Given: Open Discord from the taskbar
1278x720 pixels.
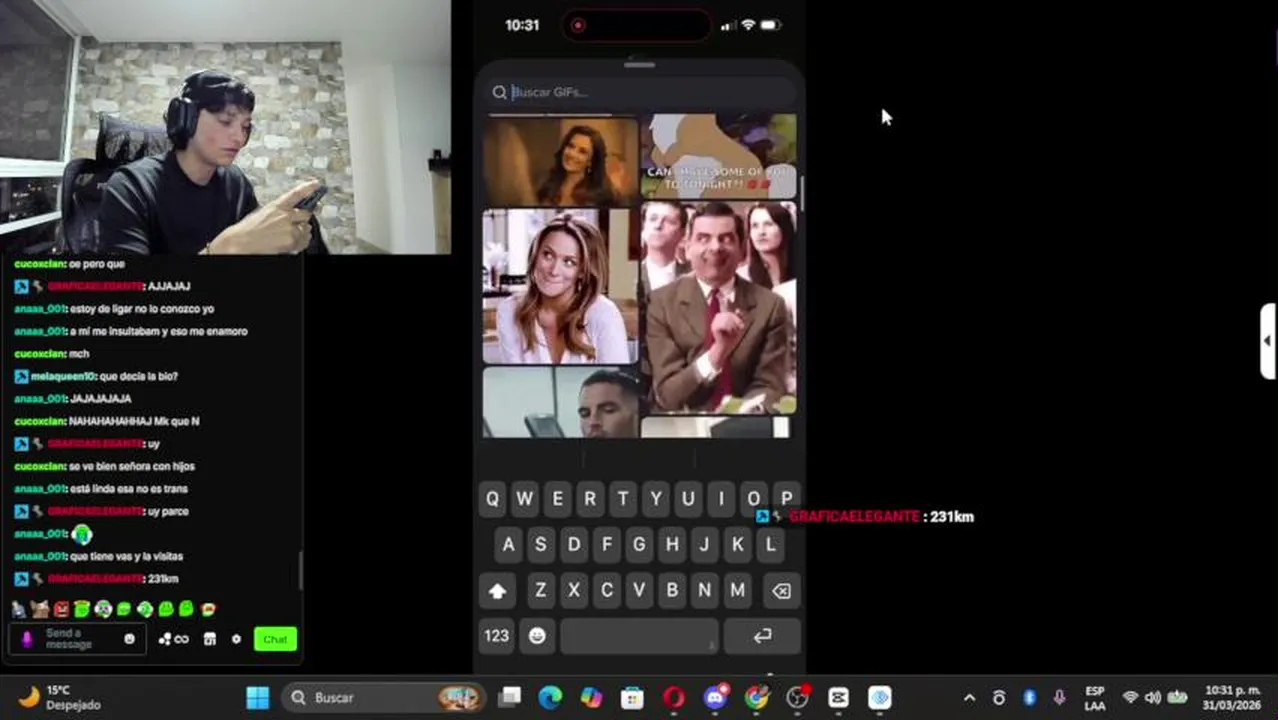Looking at the screenshot, I should pyautogui.click(x=715, y=697).
